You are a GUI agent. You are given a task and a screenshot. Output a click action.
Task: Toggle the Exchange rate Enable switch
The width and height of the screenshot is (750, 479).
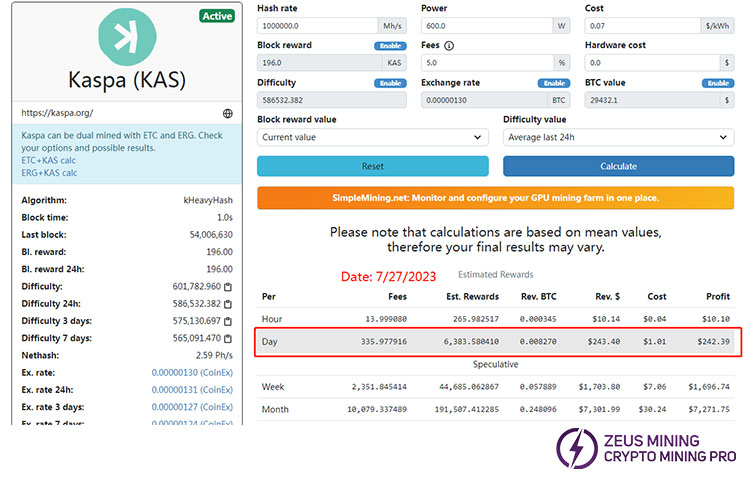pyautogui.click(x=553, y=83)
